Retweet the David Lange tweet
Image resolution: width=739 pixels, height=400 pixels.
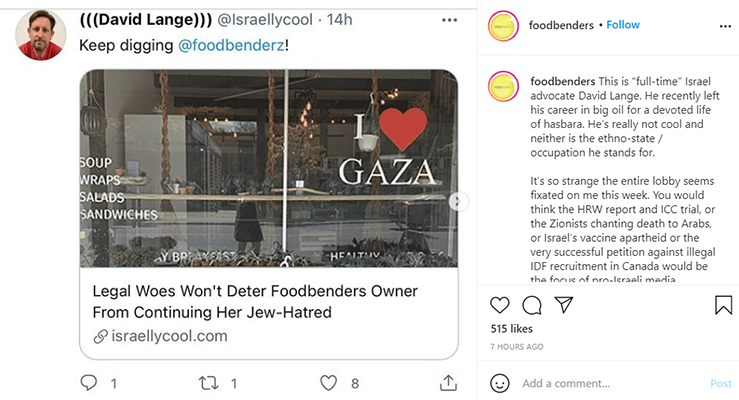[209, 382]
